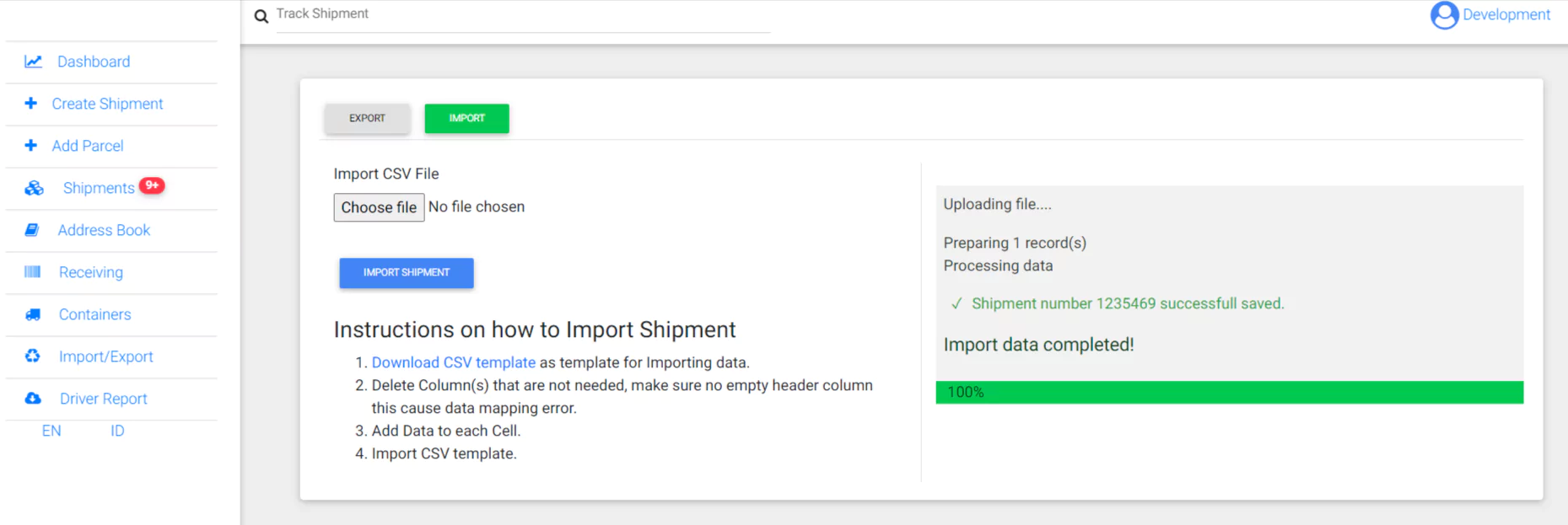
Task: Click the Containers truck icon
Action: [x=33, y=314]
